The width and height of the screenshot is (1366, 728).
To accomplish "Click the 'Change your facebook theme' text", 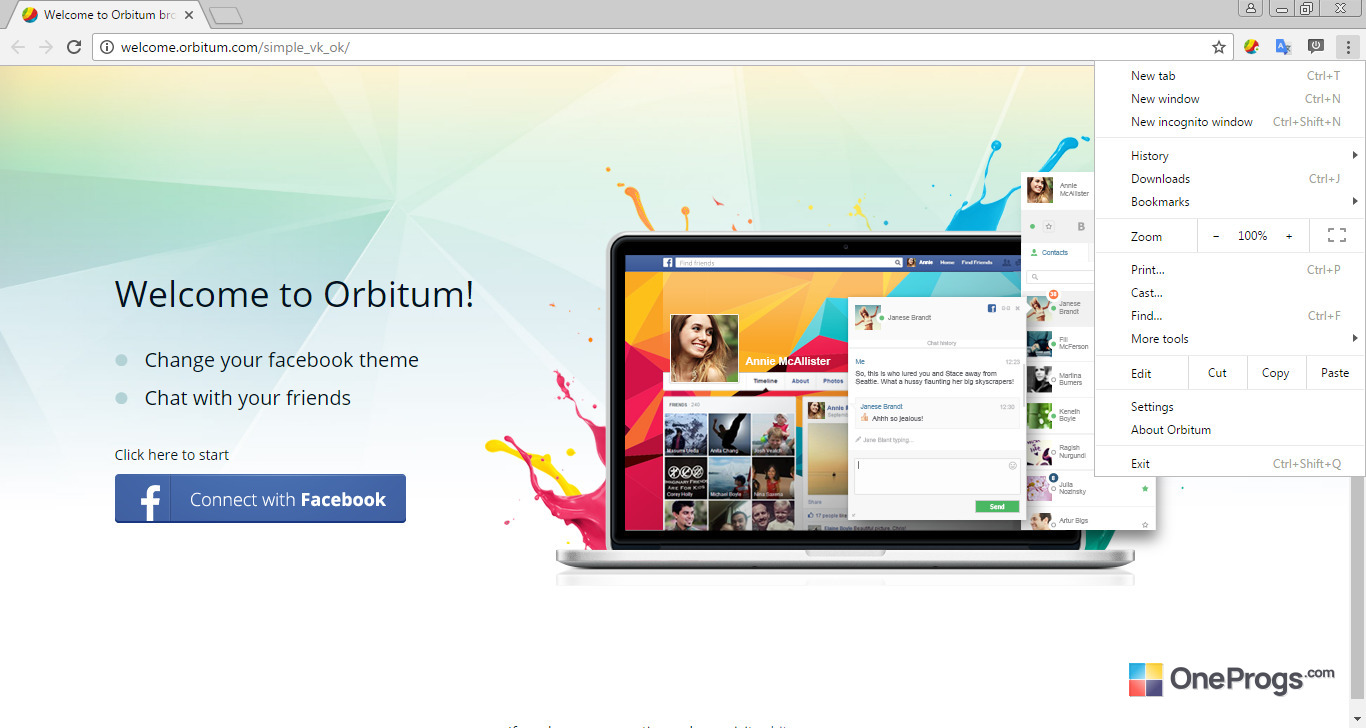I will coord(282,361).
